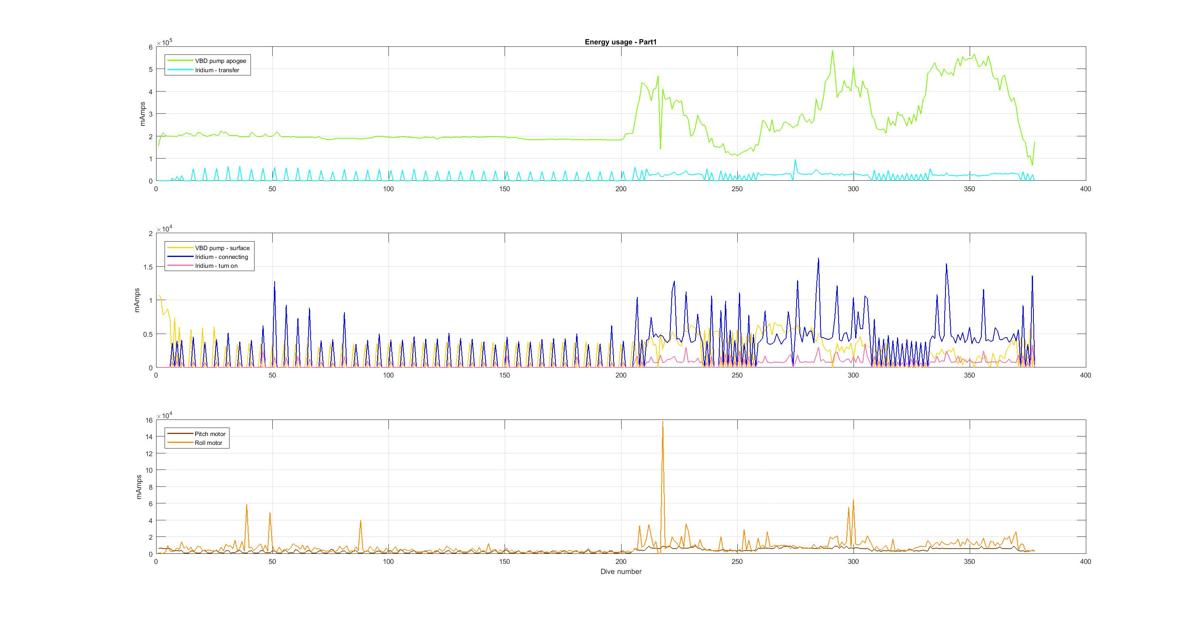The image size is (1200, 622).
Task: Click the "mAmps" label of the Iridium connecting plot
Action: [x=138, y=301]
